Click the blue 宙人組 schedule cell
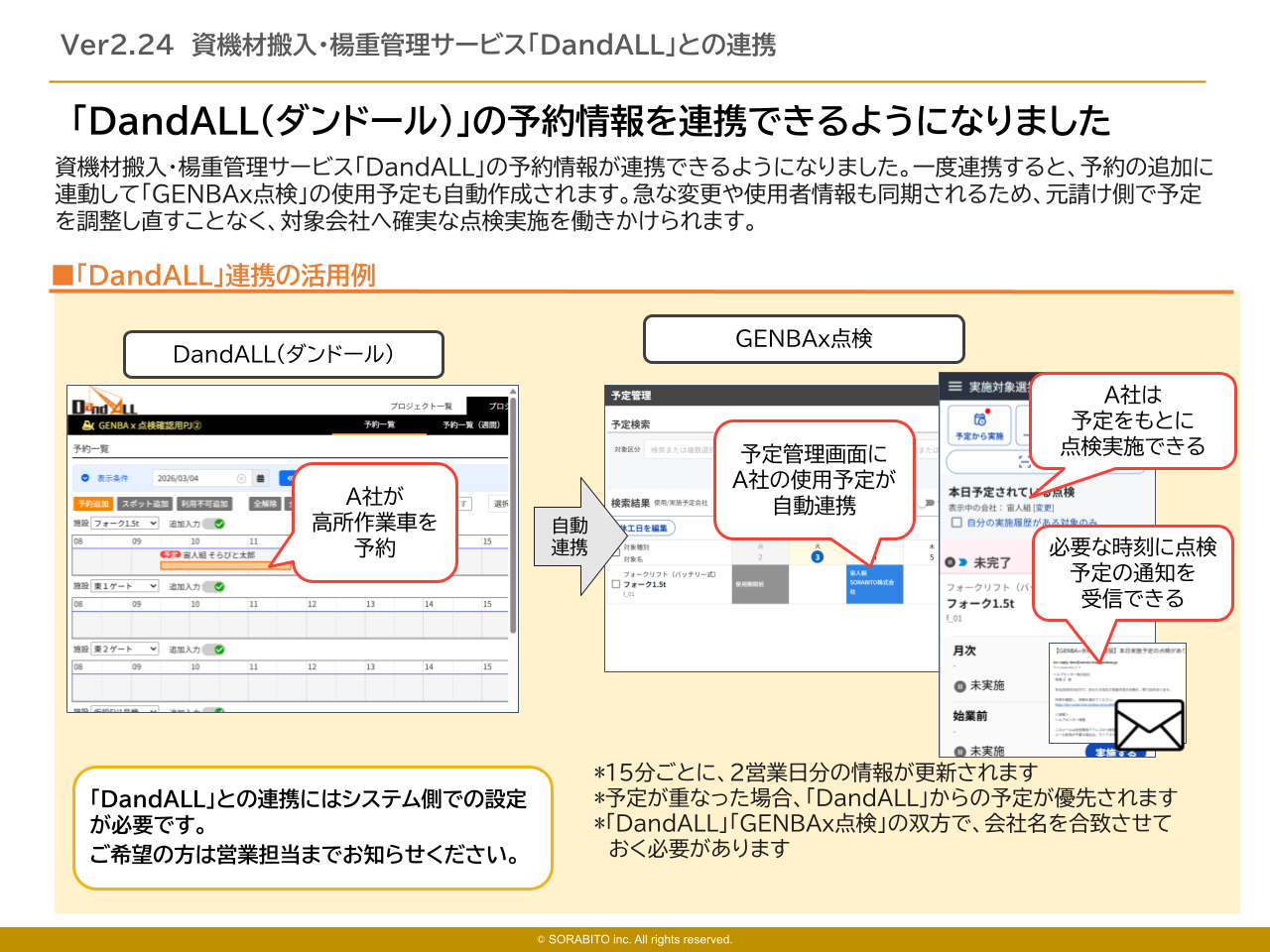Screen dimensions: 1270x952 873,583
